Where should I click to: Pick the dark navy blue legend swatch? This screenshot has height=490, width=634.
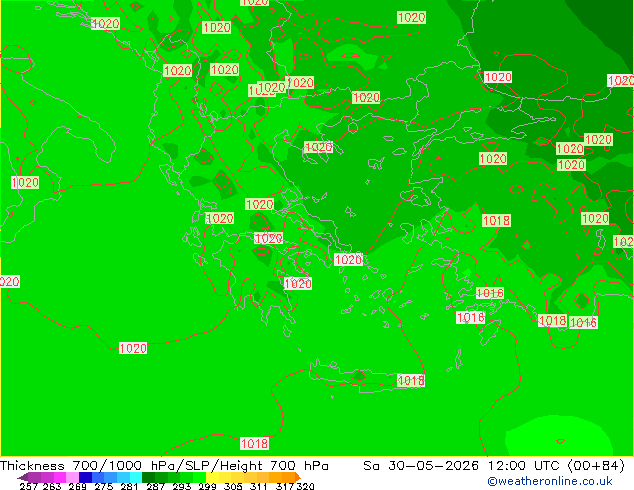[x=85, y=477]
